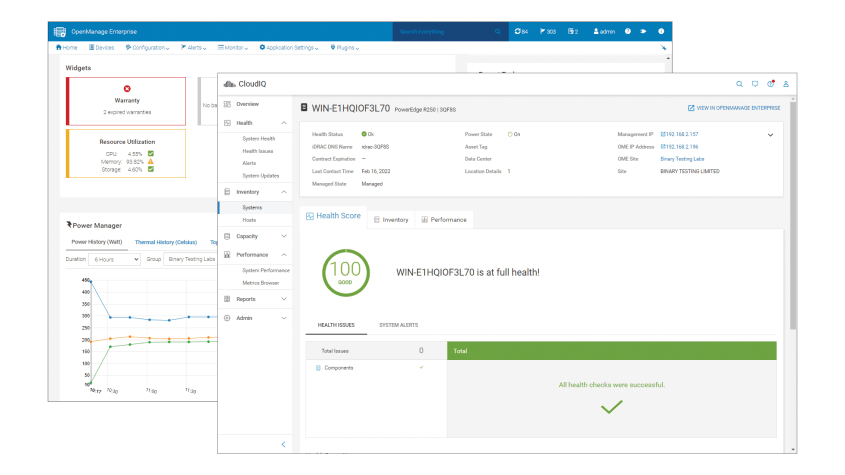Collapse the CloudIQ sidebar arrow
This screenshot has width=845, height=475.
tap(283, 444)
